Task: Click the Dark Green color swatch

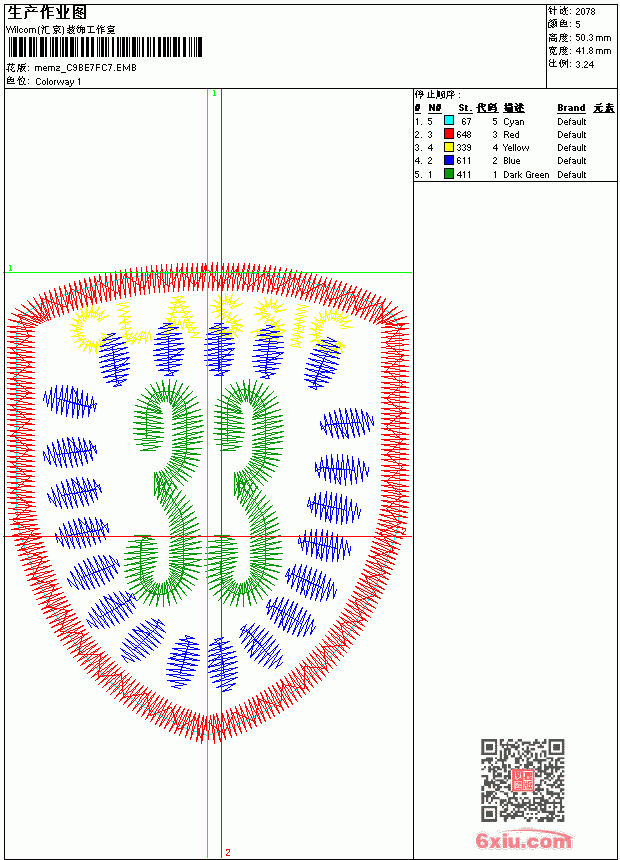Action: coord(449,174)
